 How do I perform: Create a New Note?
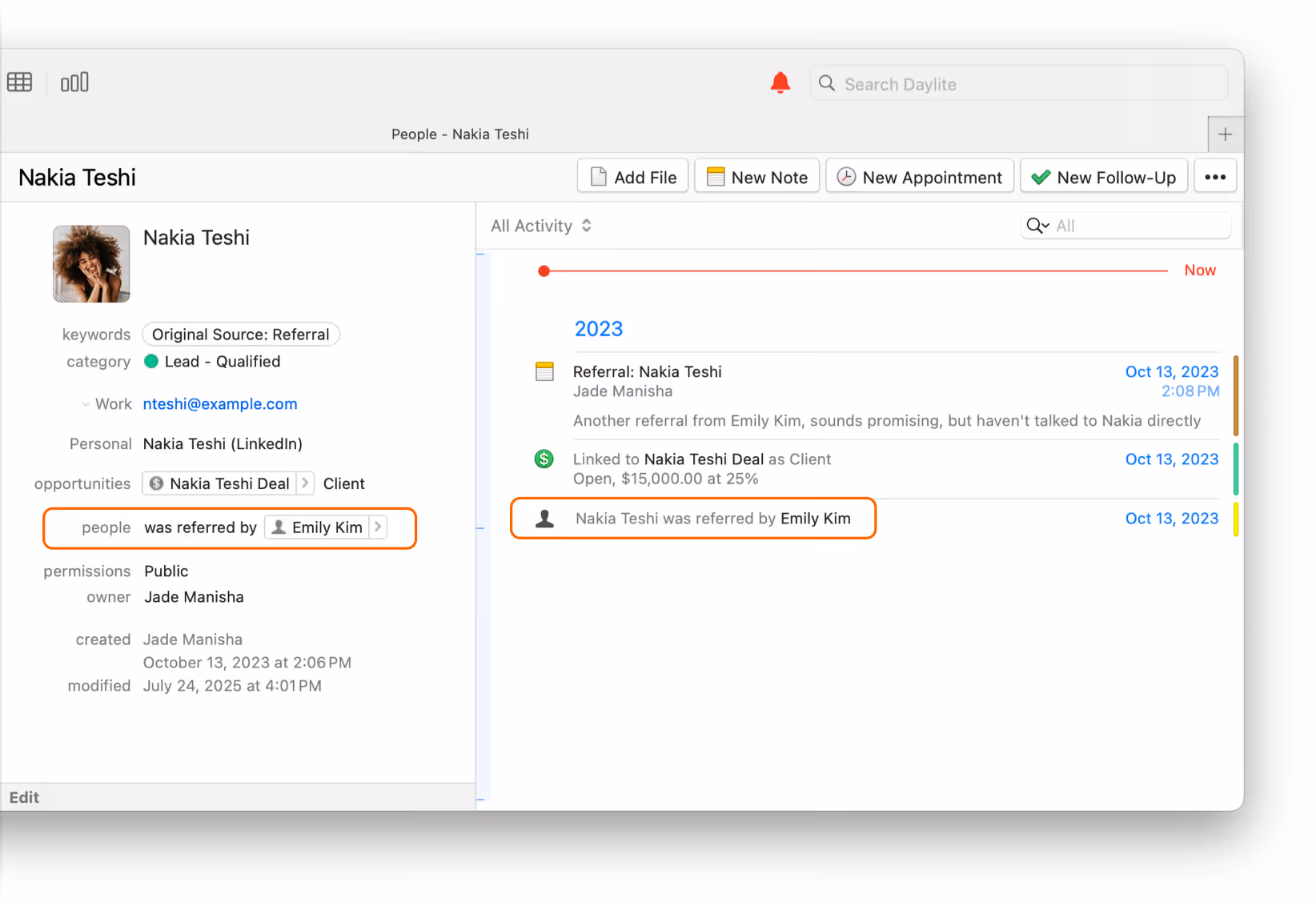[x=757, y=178]
